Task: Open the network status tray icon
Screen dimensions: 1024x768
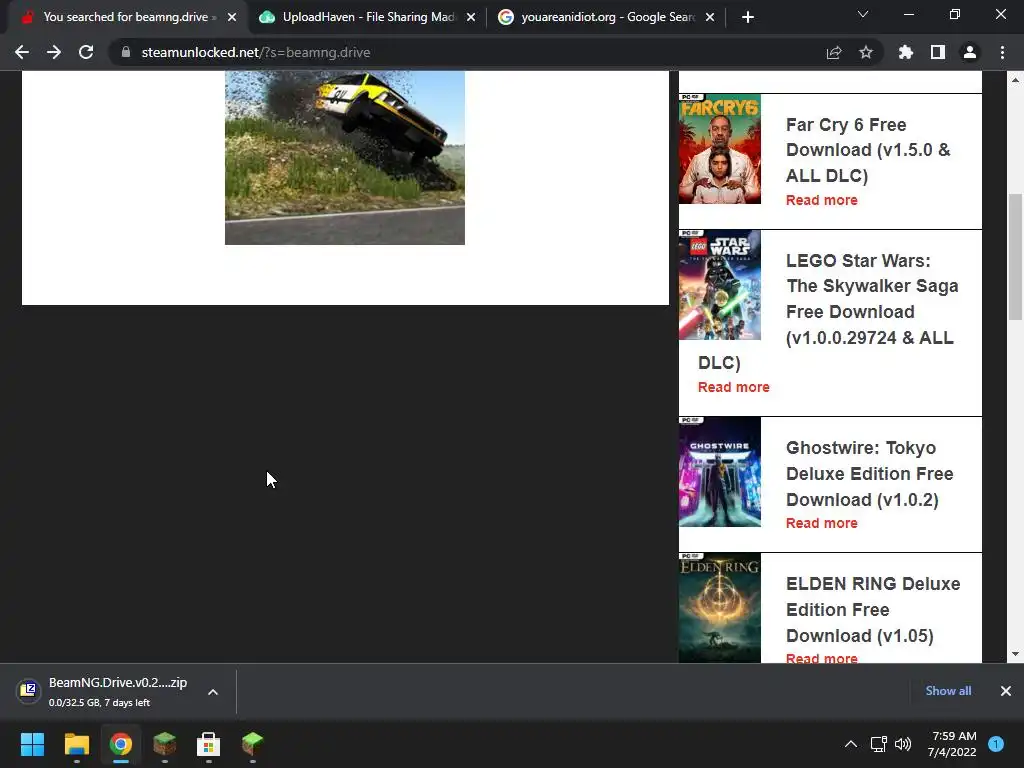Action: click(x=878, y=744)
